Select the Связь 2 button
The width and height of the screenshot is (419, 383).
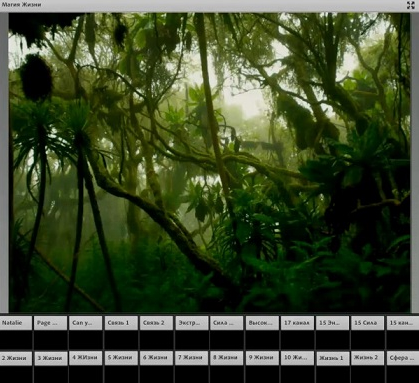click(156, 323)
